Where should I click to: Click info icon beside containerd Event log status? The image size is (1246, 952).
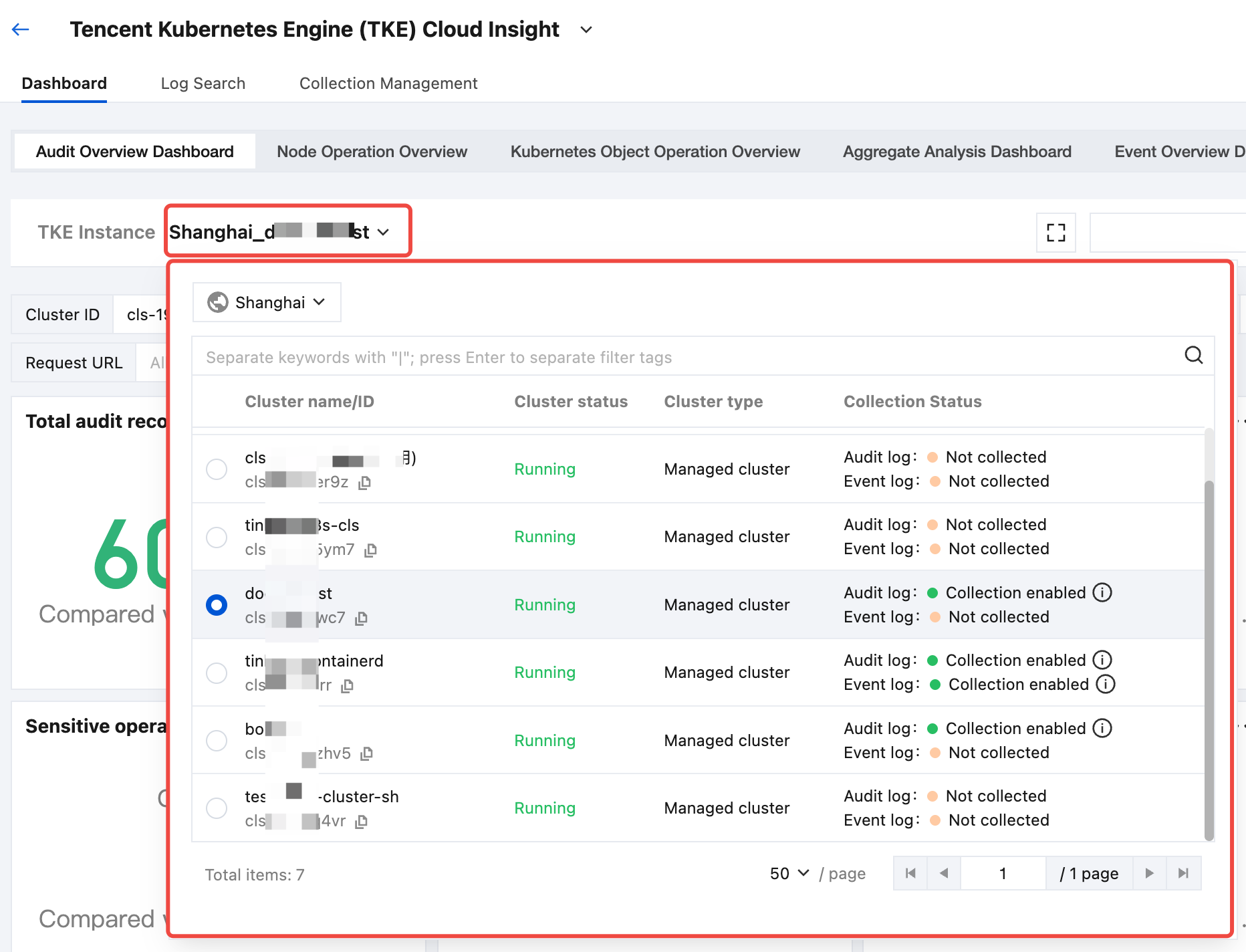point(1106,685)
